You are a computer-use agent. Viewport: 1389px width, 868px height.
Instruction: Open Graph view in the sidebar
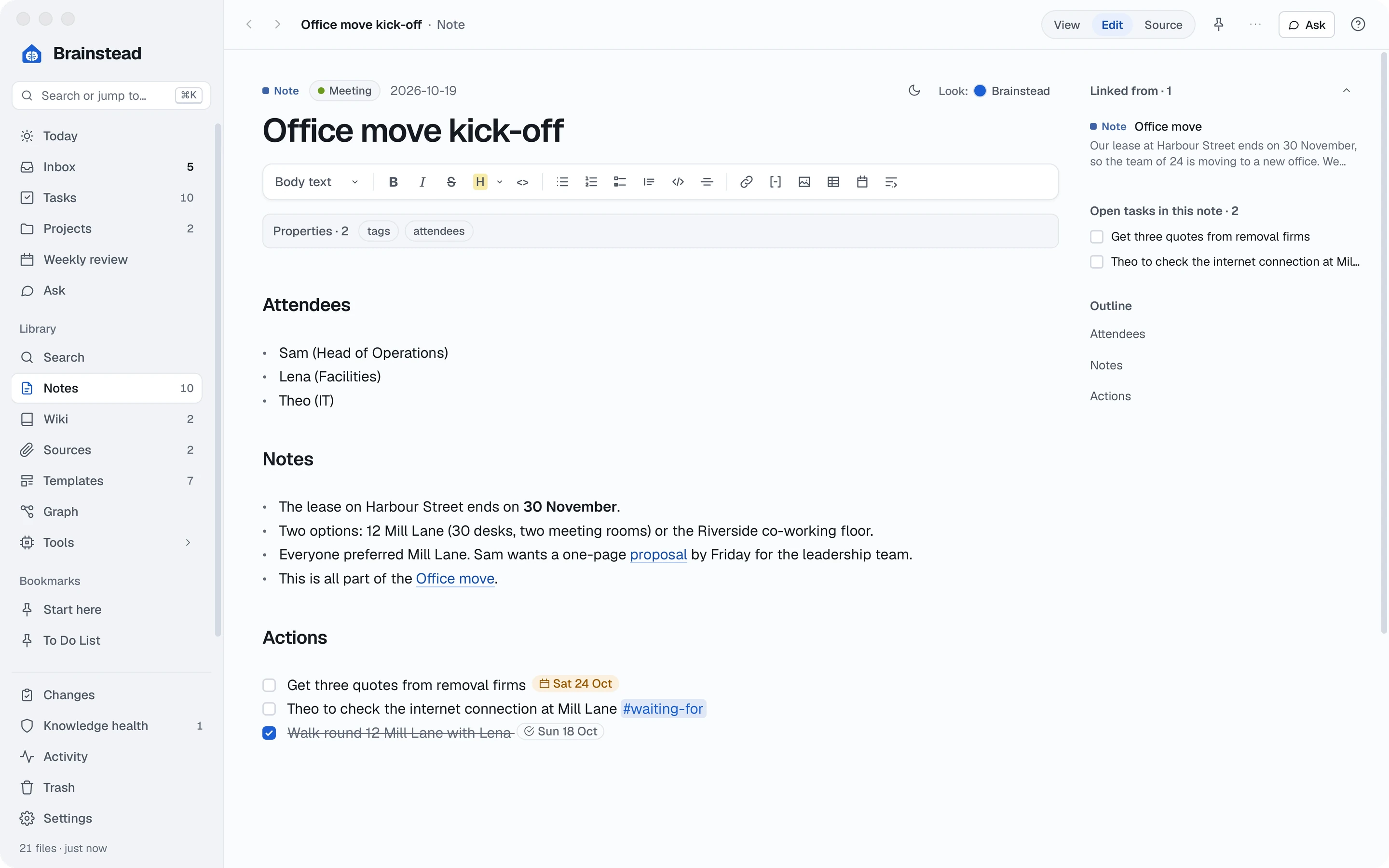[107, 512]
